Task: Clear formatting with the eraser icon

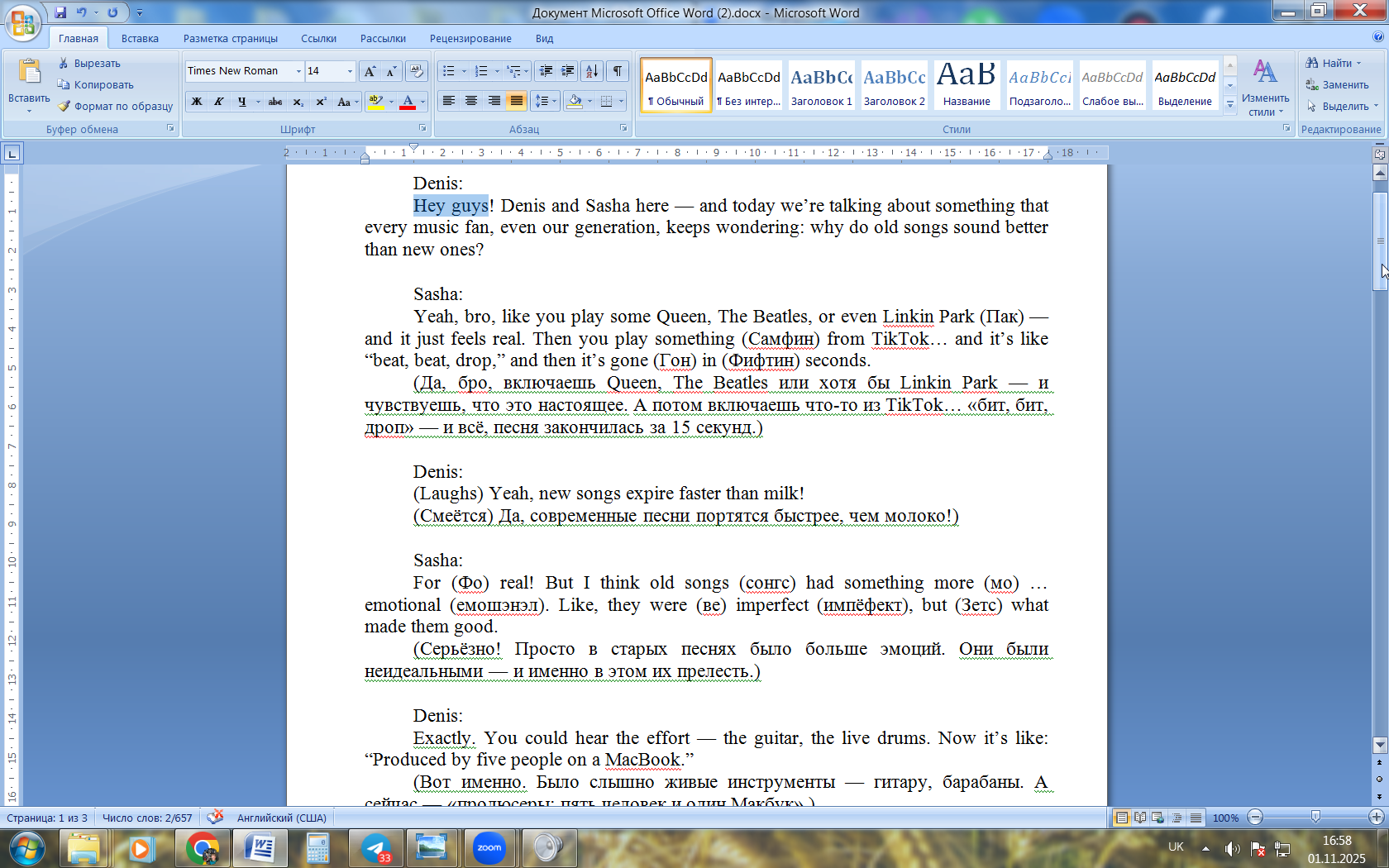Action: pyautogui.click(x=417, y=71)
